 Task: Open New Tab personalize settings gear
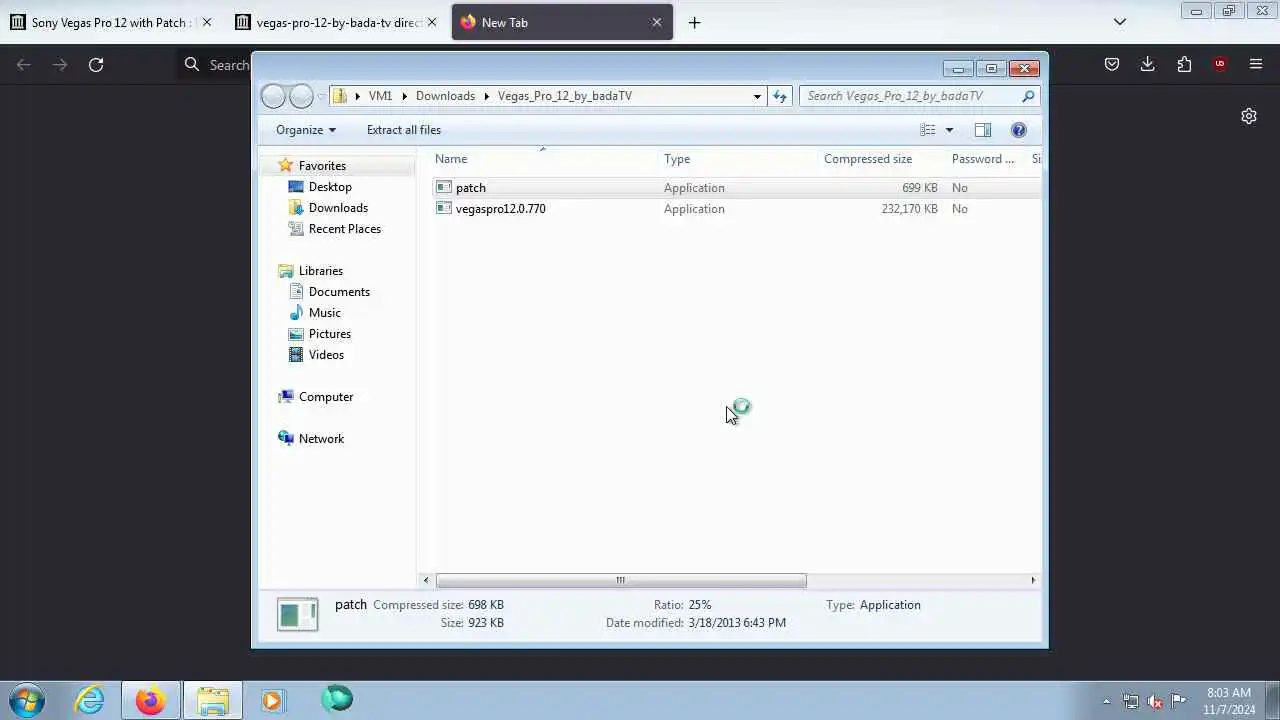[1249, 116]
